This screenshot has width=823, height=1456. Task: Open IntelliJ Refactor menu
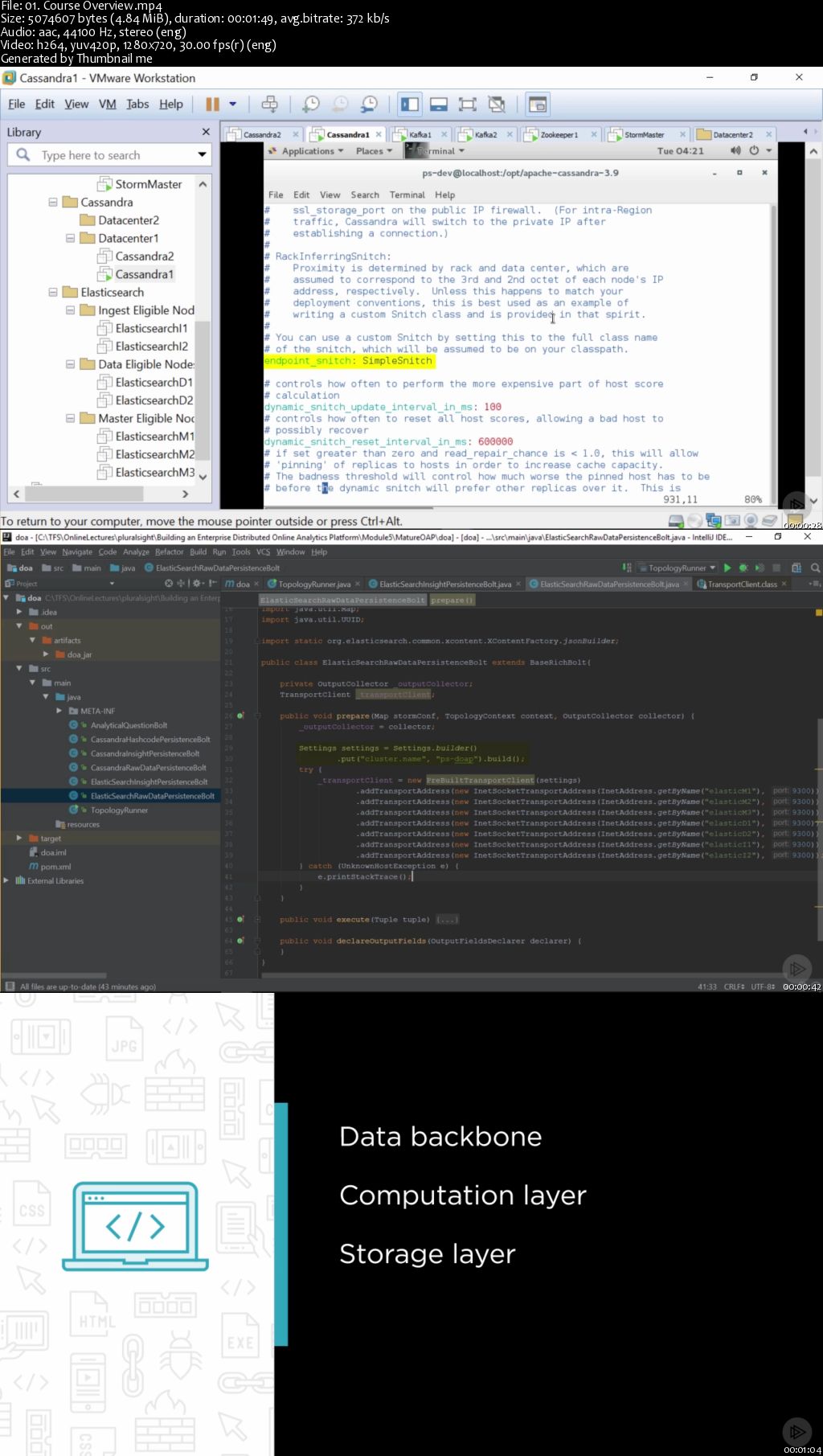[170, 552]
